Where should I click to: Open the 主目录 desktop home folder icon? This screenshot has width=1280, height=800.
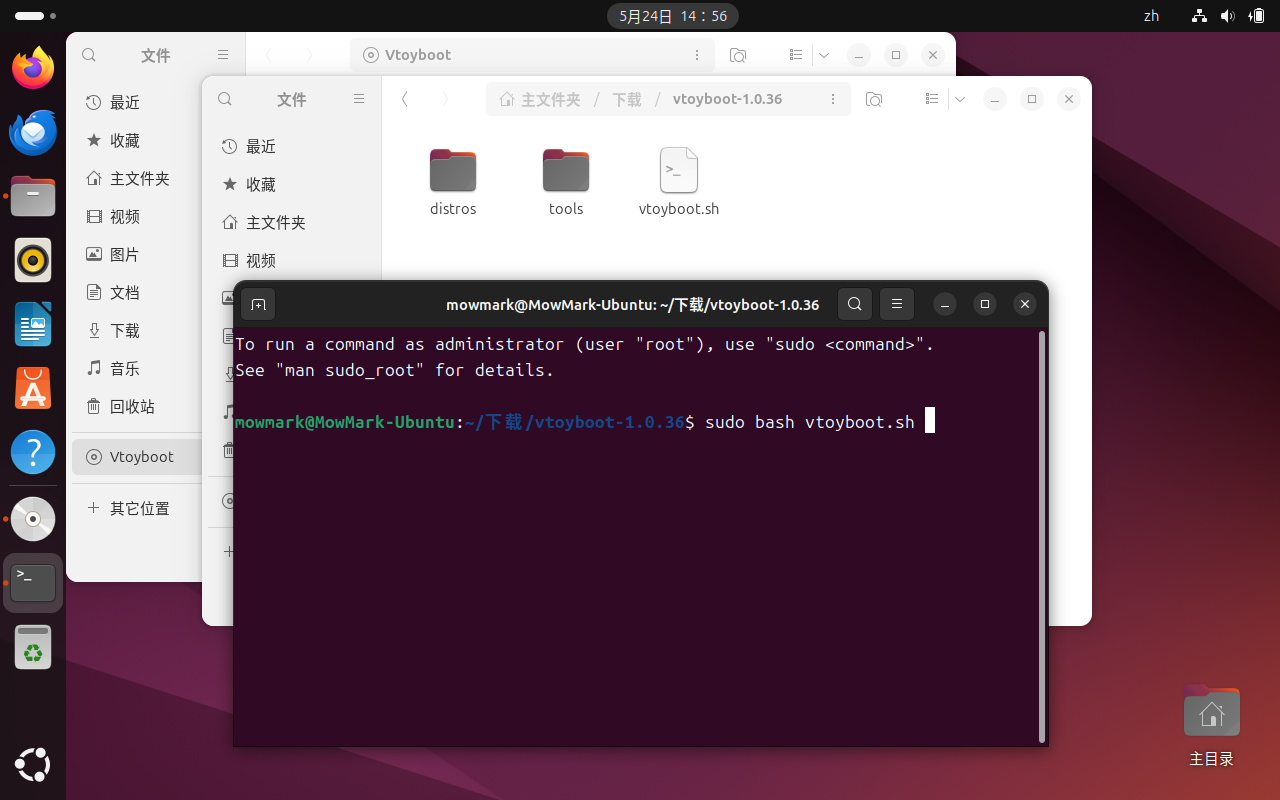click(x=1211, y=726)
